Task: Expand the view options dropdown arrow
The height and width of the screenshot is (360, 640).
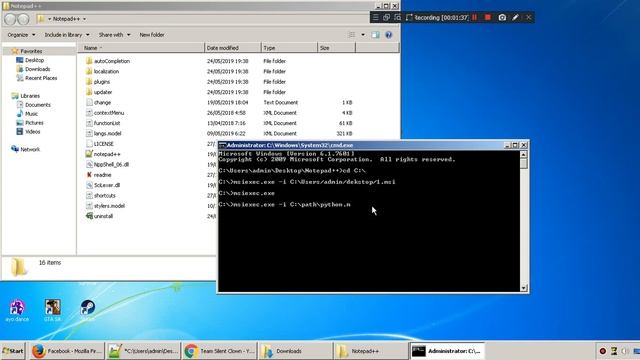Action: click(x=363, y=35)
